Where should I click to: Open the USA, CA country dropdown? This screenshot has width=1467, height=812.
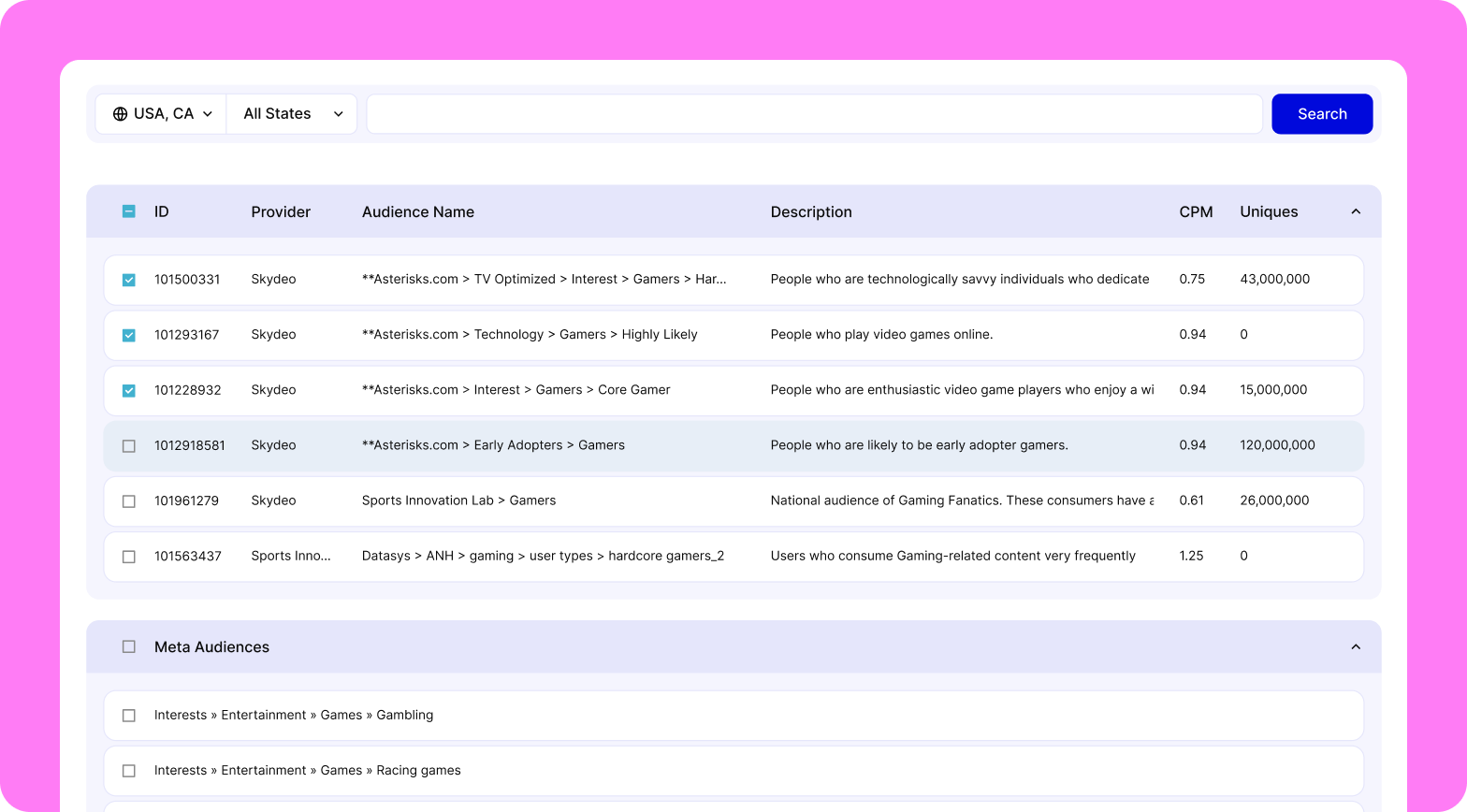click(x=161, y=114)
